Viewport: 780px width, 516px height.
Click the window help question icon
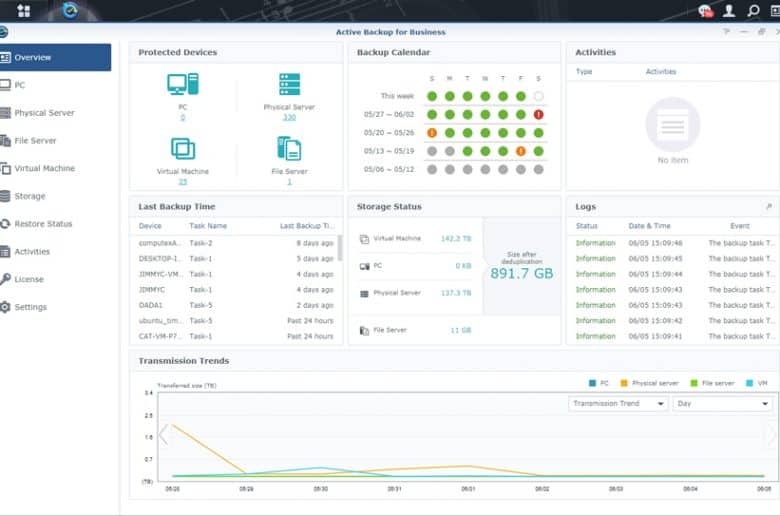click(x=726, y=32)
